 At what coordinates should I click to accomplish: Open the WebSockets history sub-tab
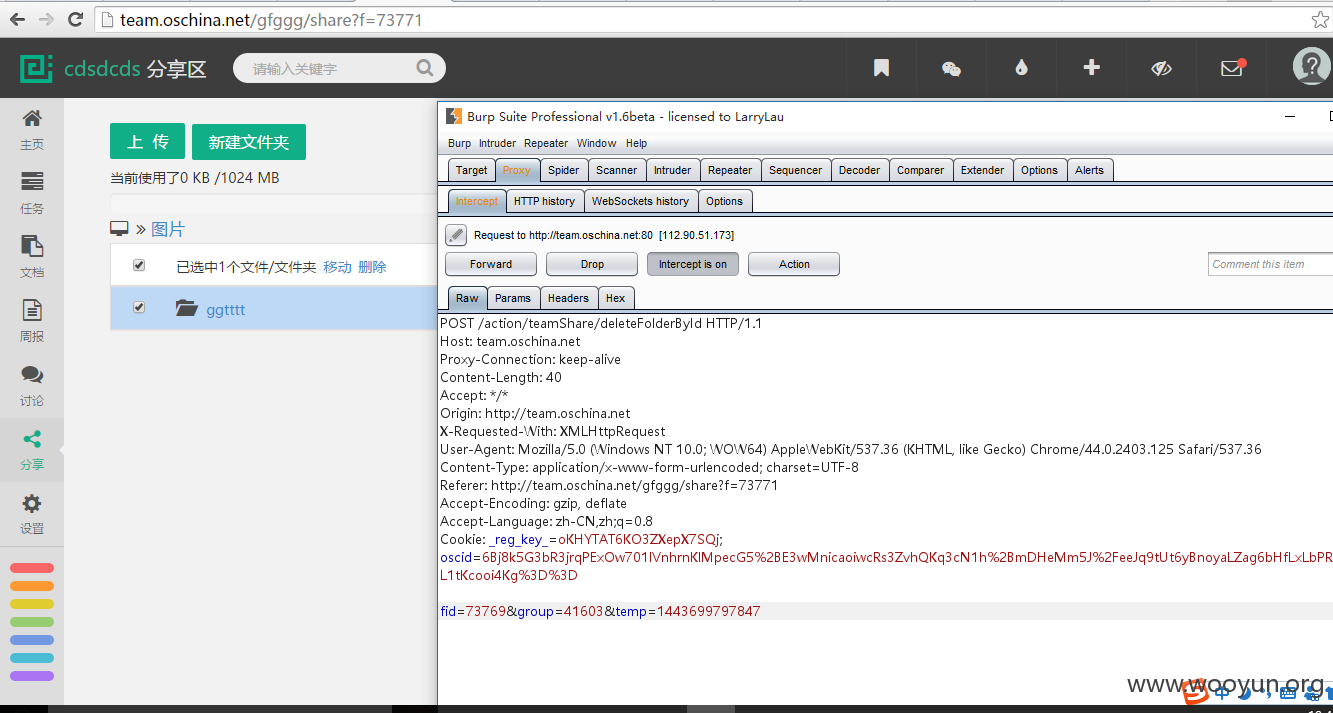tap(641, 201)
